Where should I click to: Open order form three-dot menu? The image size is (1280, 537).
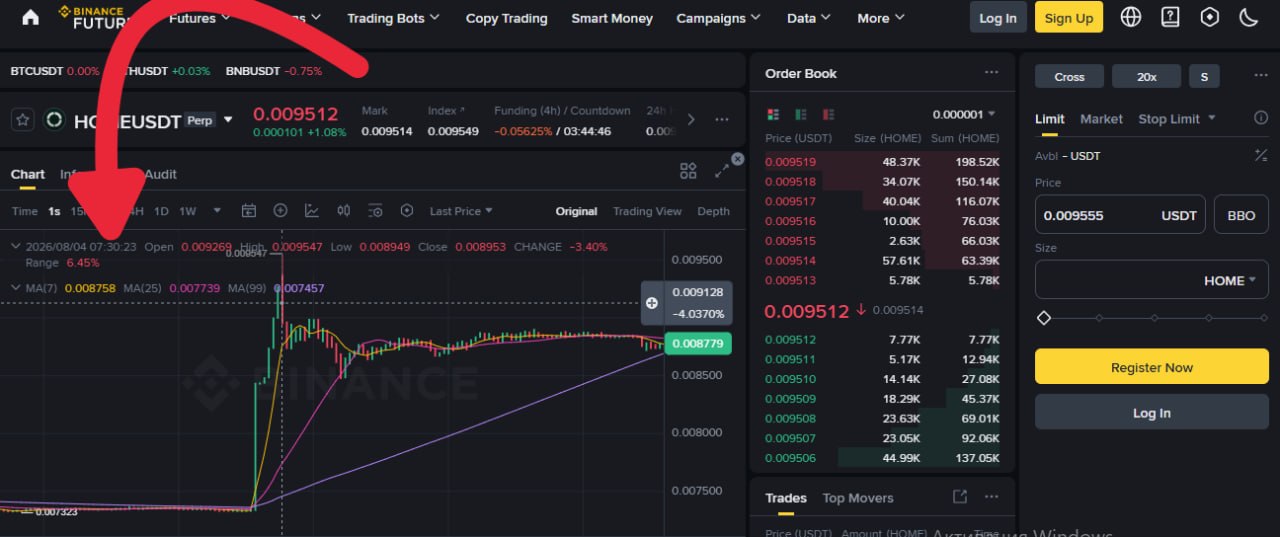point(1260,76)
